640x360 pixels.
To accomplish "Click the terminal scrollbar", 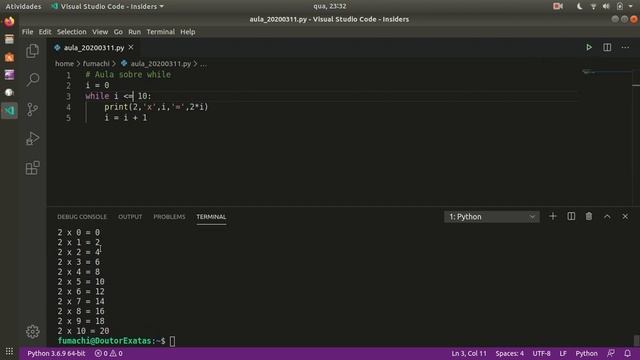I will pos(636,340).
